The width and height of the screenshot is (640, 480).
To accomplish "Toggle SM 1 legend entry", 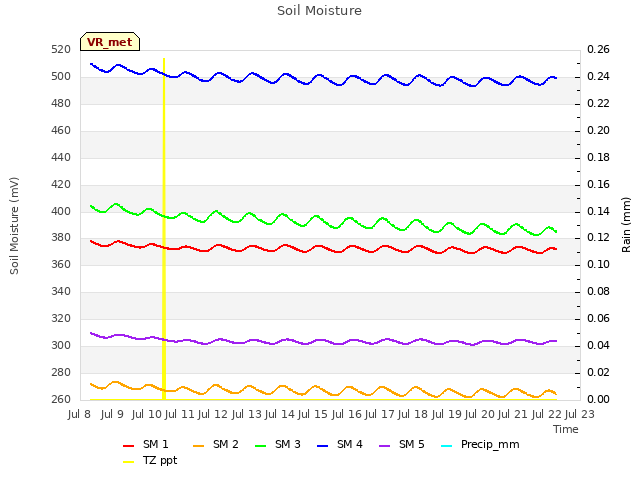I will click(146, 444).
